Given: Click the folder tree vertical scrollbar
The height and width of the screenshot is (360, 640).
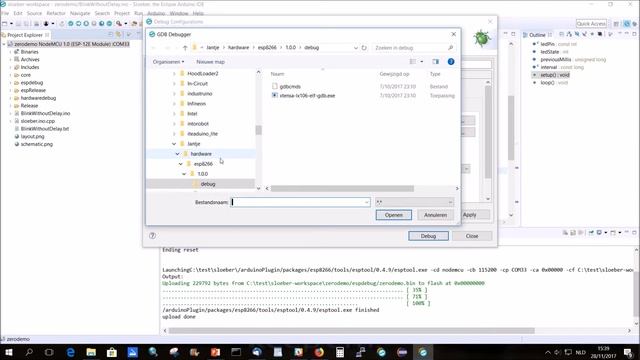Looking at the screenshot, I should tap(258, 130).
